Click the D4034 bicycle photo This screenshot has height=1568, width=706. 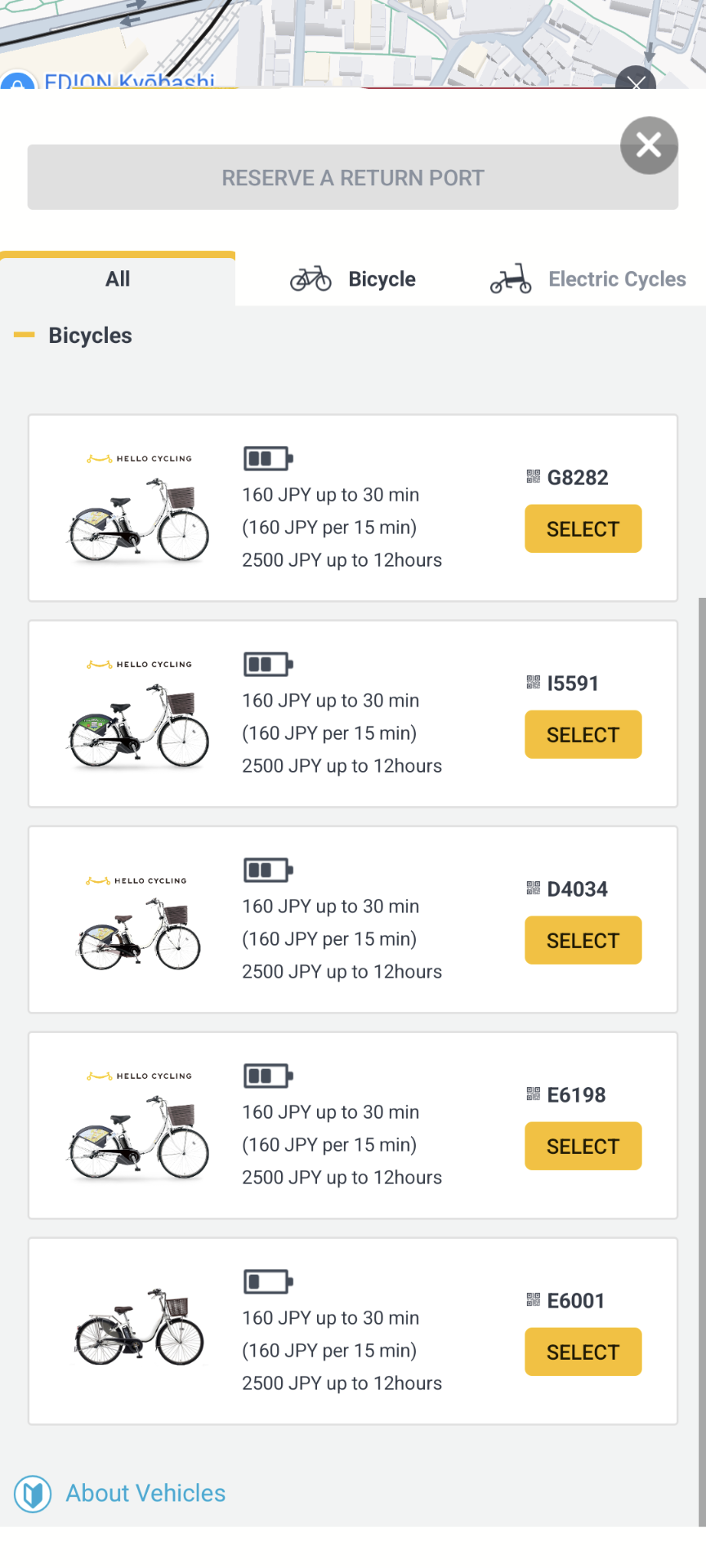pos(139,934)
